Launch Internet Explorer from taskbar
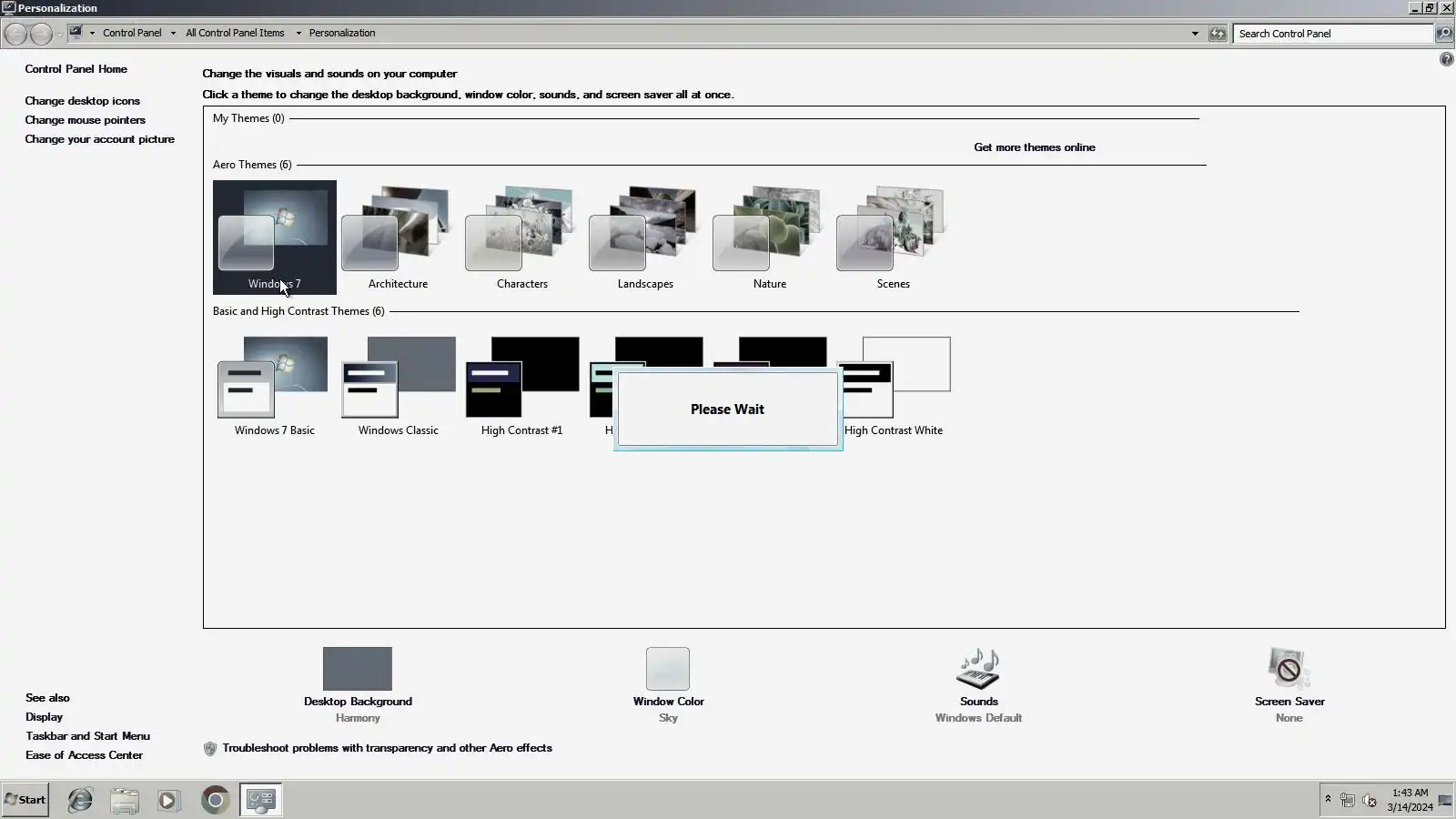The width and height of the screenshot is (1456, 819). pos(80,800)
